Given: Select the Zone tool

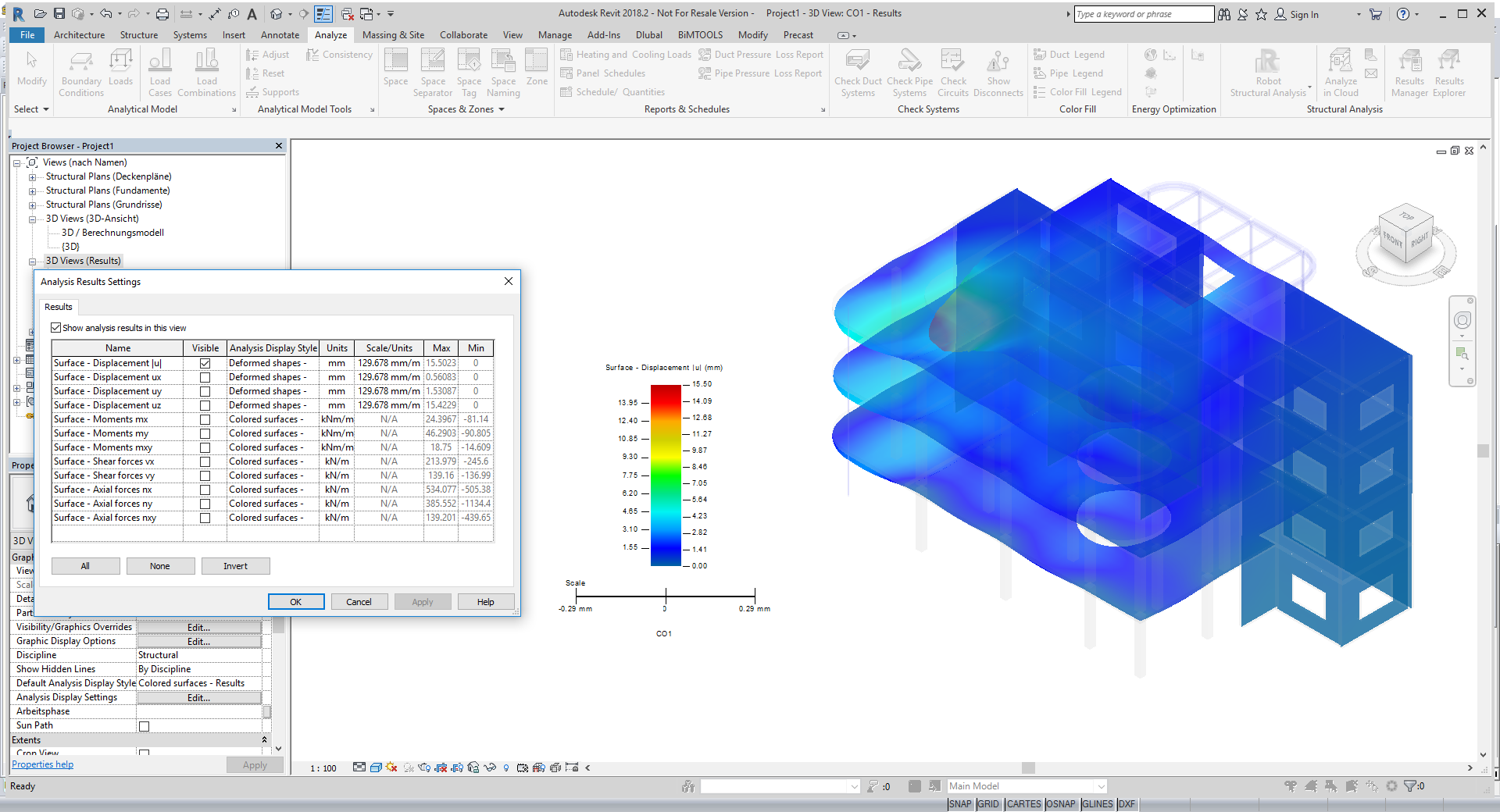Looking at the screenshot, I should point(537,72).
